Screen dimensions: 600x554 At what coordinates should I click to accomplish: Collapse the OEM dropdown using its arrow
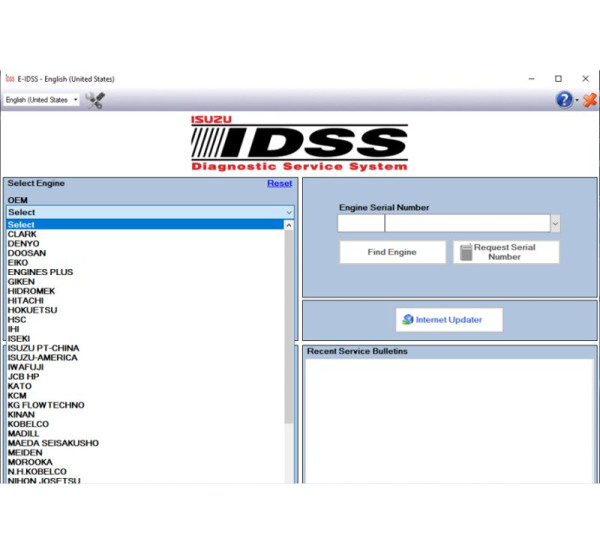tap(289, 212)
